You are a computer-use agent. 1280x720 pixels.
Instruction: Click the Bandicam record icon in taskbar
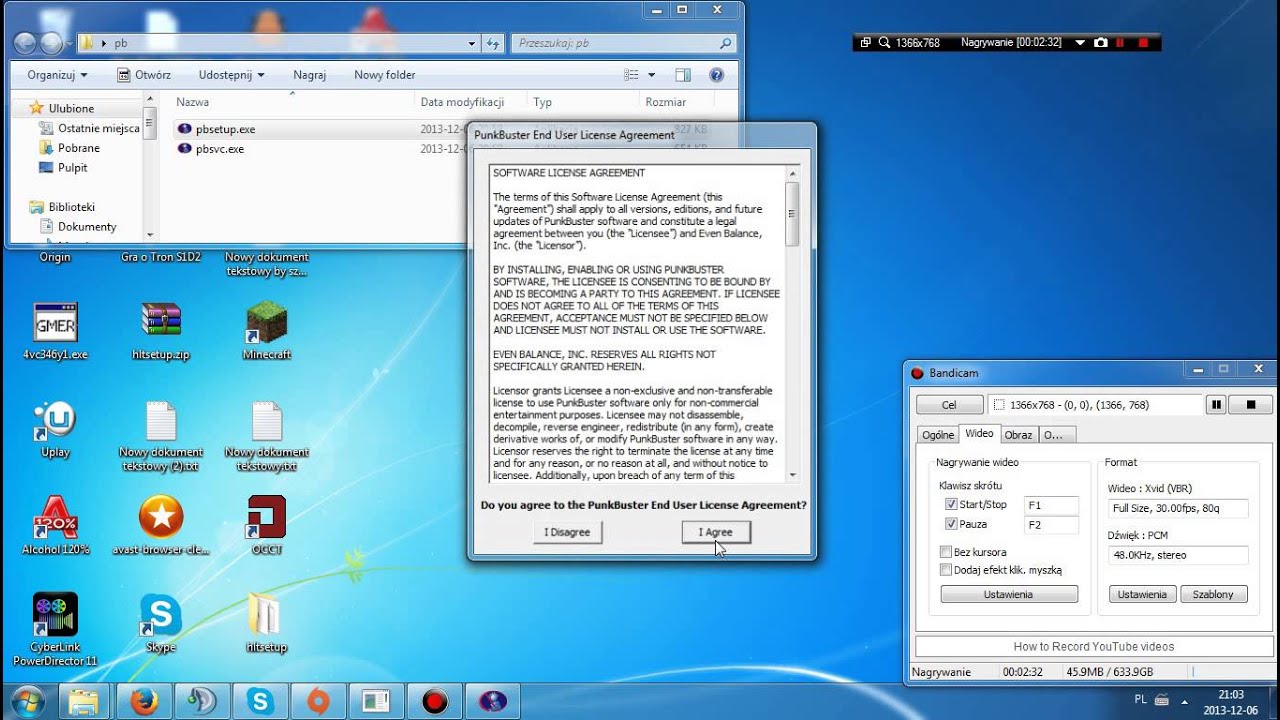click(x=434, y=701)
